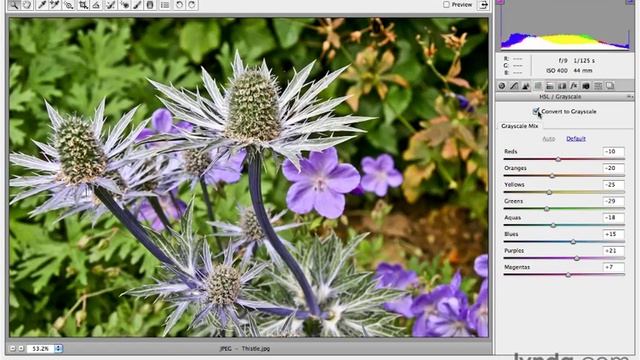Viewport: 640px width, 360px height.
Task: Click the Oranges value field showing -20
Action: [x=613, y=168]
